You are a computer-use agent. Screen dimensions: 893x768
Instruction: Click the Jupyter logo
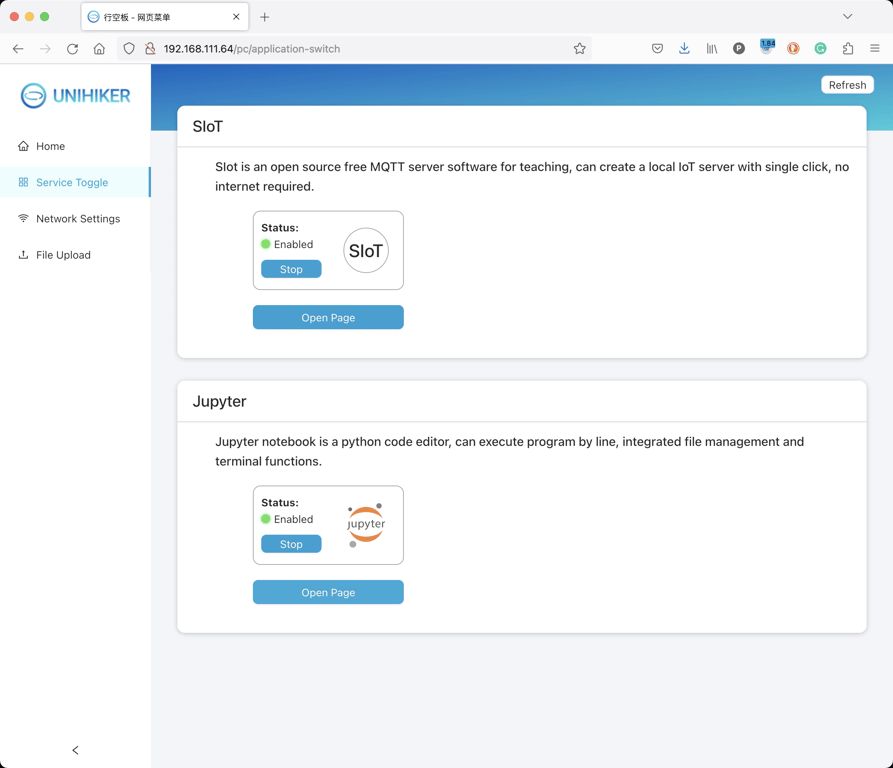366,525
